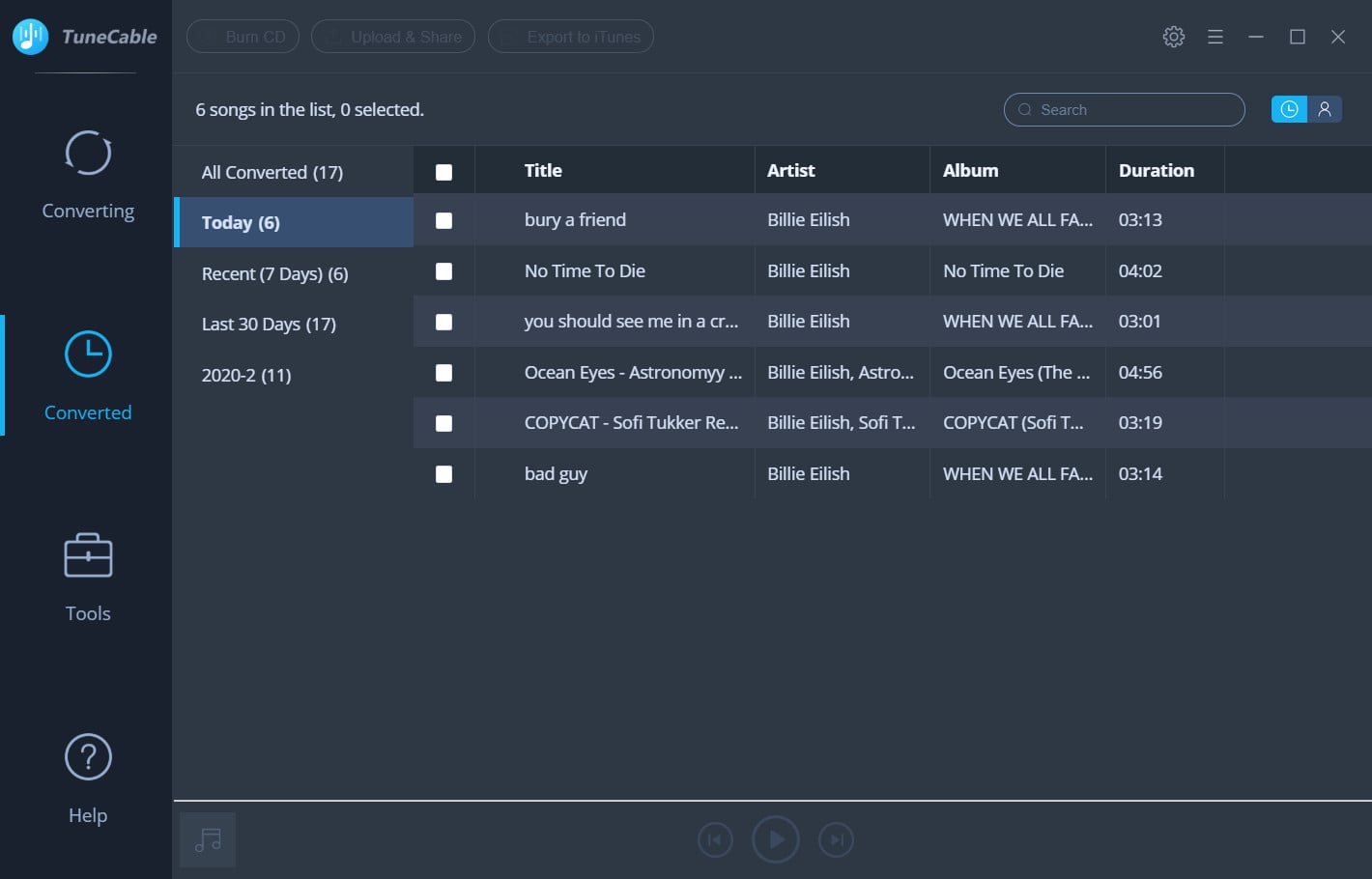The width and height of the screenshot is (1372, 879).
Task: Switch to sort-by-date clock view icon
Action: pyautogui.click(x=1289, y=109)
